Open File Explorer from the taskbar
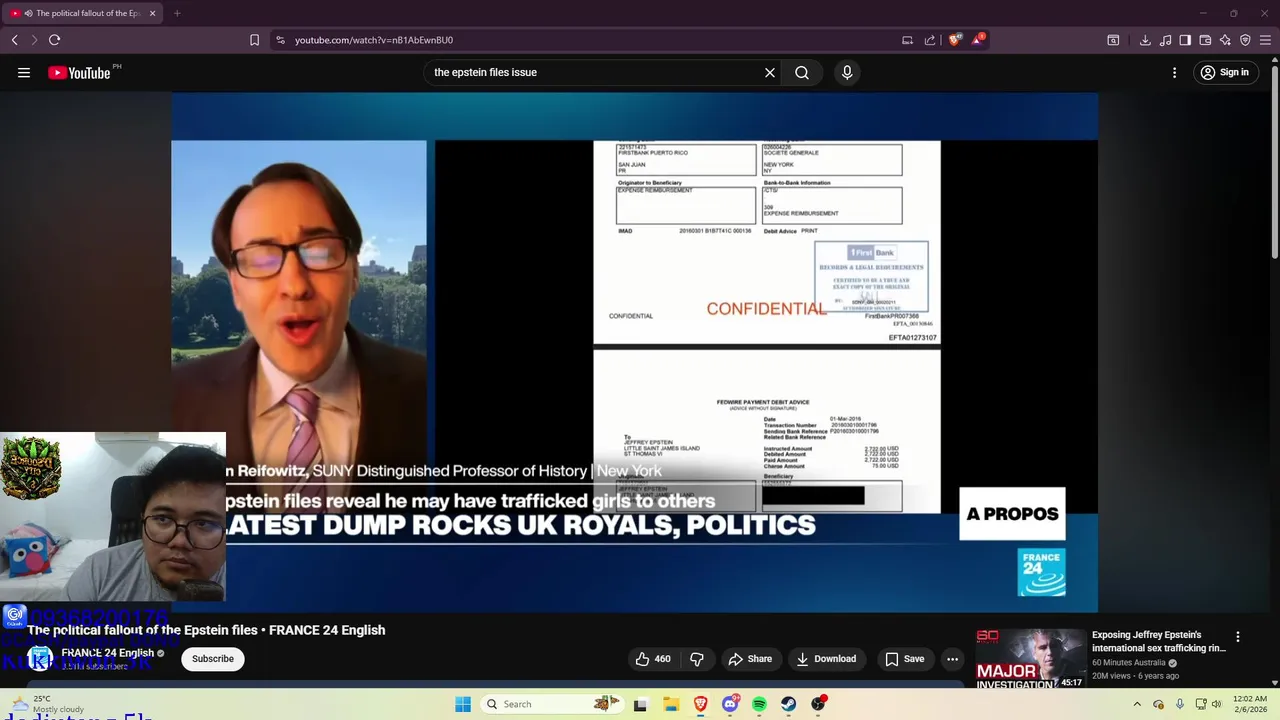Screen dimensions: 1280x720 (671, 704)
